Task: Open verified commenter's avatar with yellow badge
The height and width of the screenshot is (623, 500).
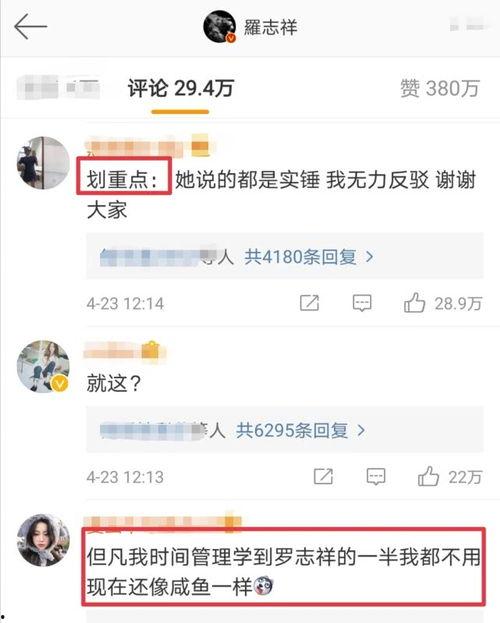Action: pos(43,367)
